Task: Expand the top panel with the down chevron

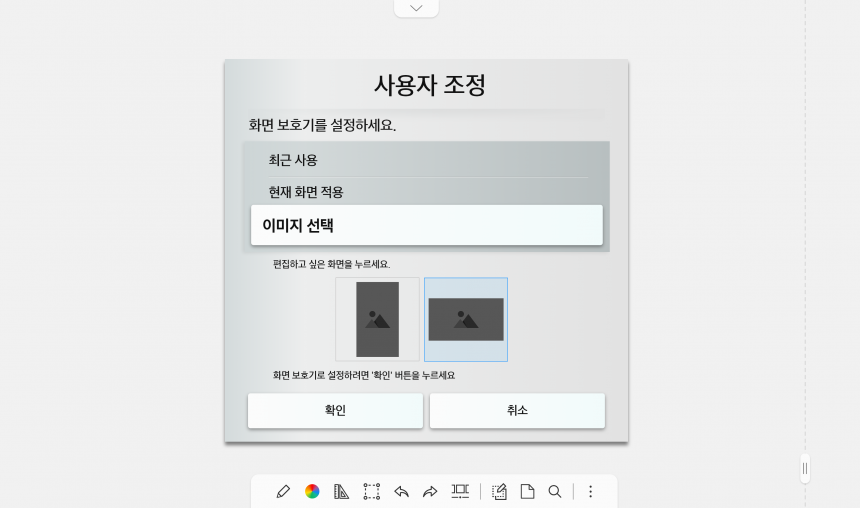Action: click(416, 8)
